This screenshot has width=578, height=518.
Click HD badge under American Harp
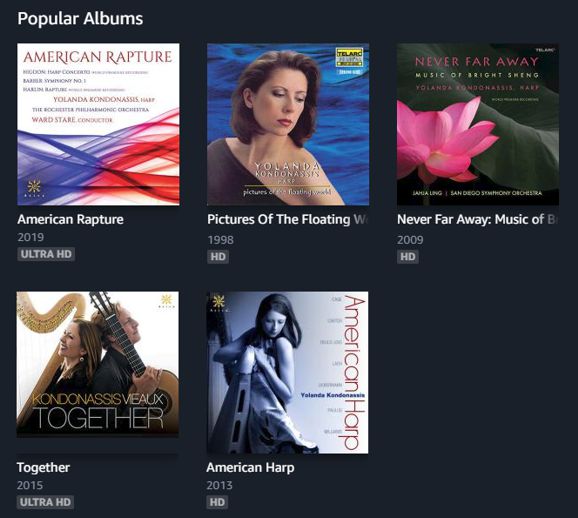[217, 502]
